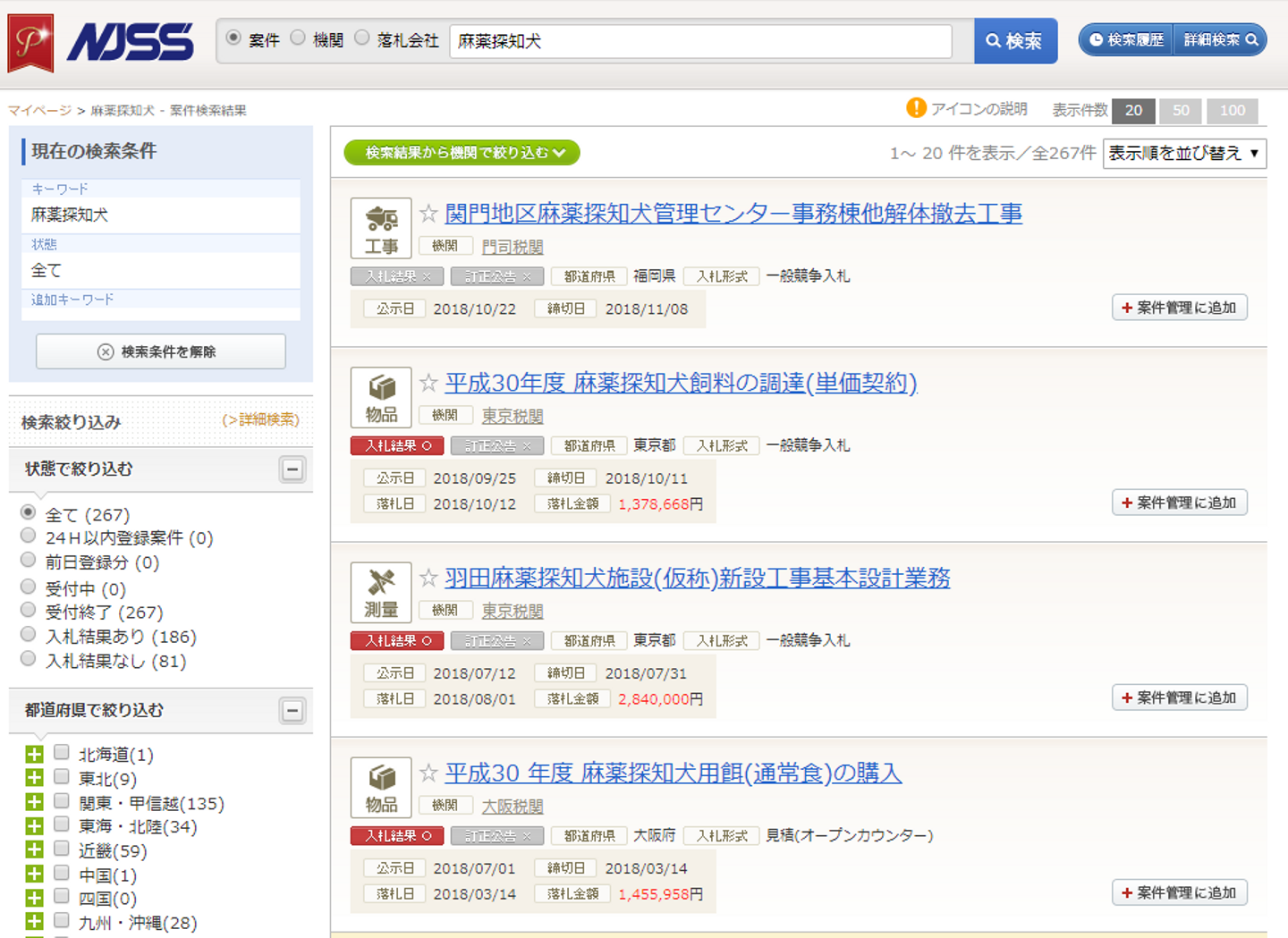Check the 近畿(59) checkbox
The height and width of the screenshot is (938, 1288).
click(62, 848)
